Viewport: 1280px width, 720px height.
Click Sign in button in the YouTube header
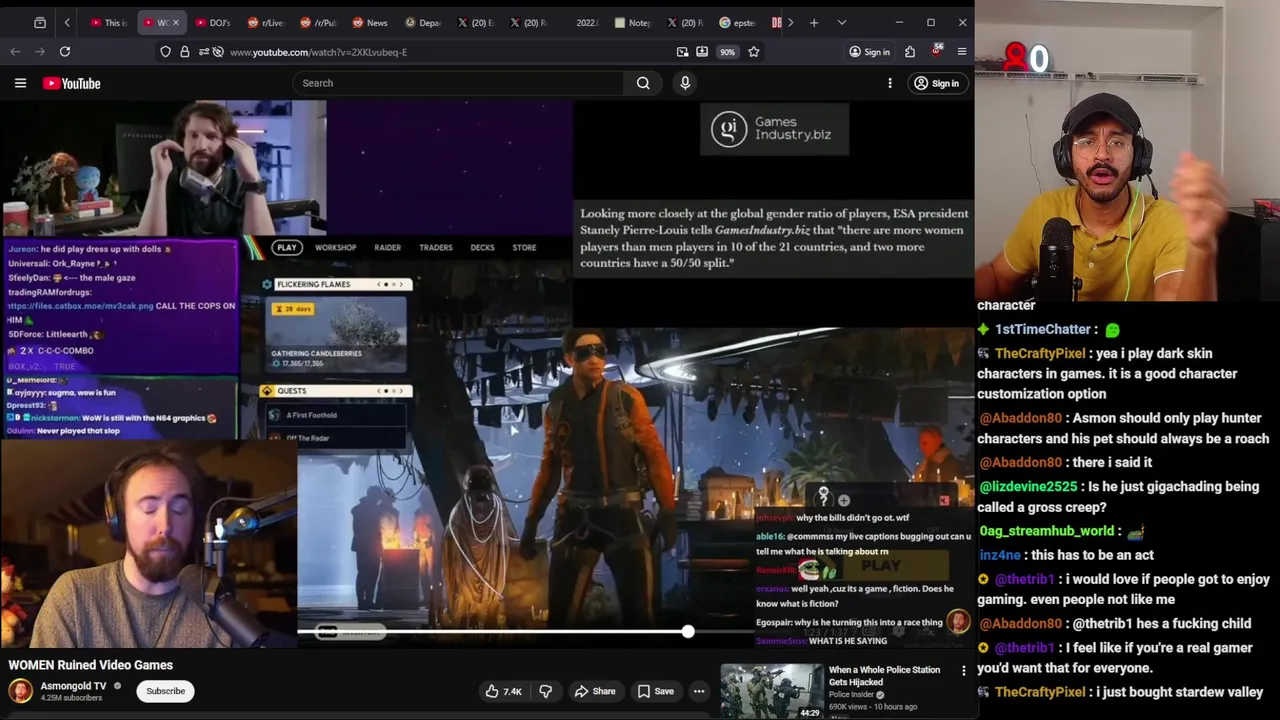(x=936, y=83)
